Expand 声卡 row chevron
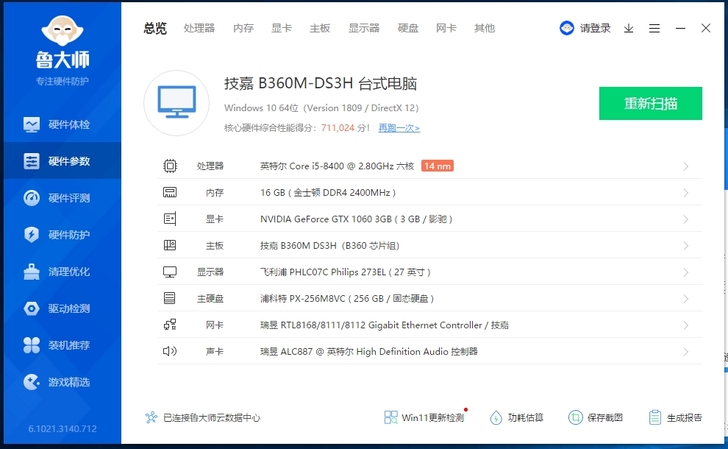This screenshot has width=728, height=449. tap(686, 351)
